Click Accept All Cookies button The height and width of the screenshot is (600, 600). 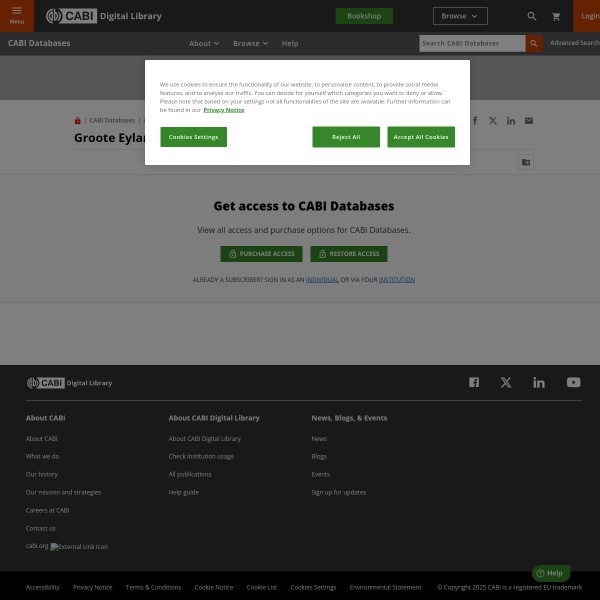click(x=421, y=137)
